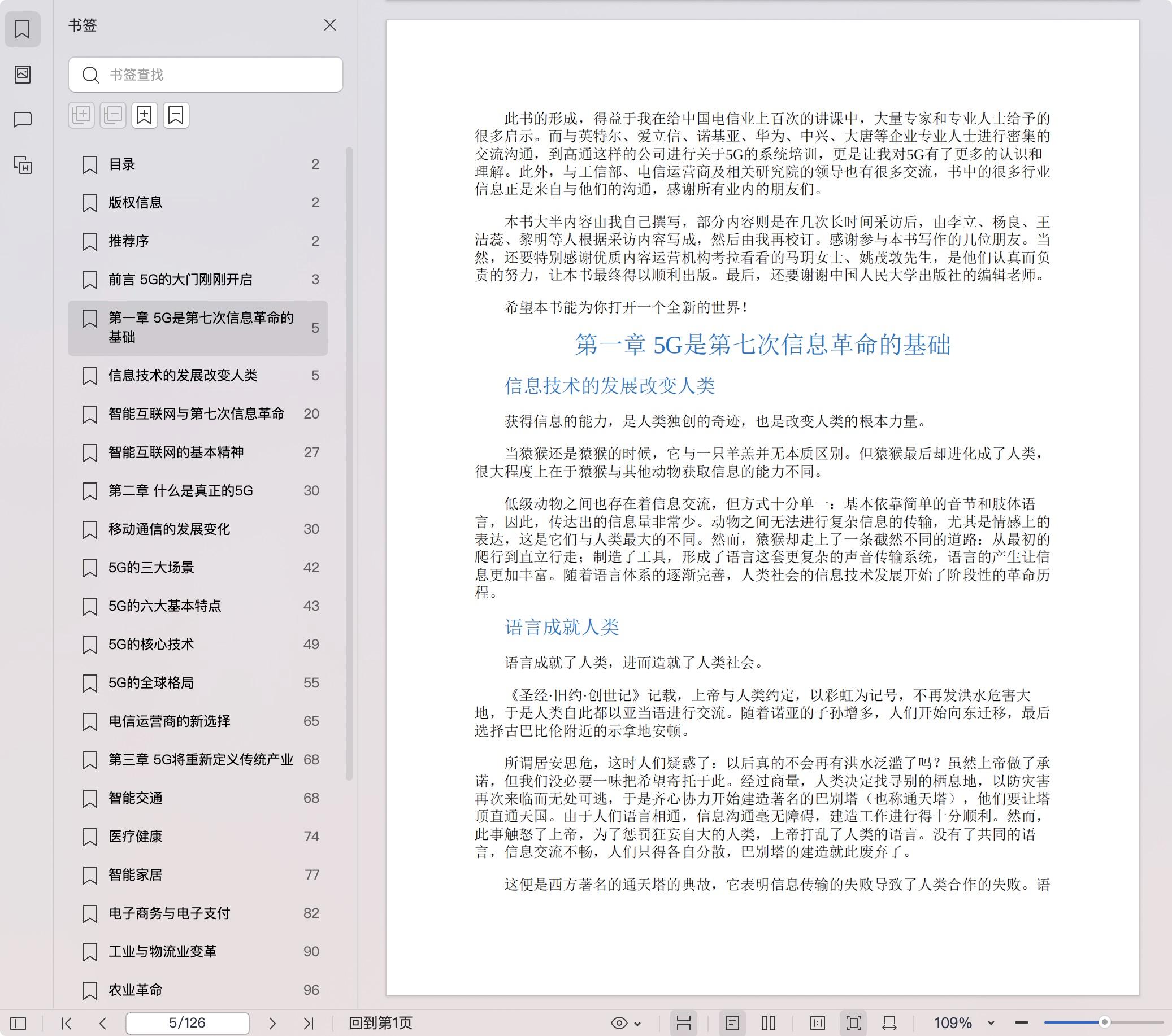Viewport: 1172px width, 1036px height.
Task: Toggle eye protection mode icon
Action: [x=619, y=1023]
